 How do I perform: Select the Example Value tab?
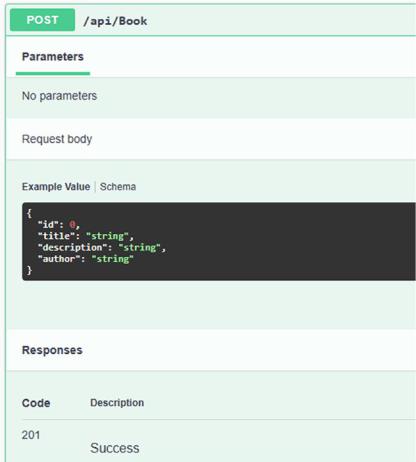coord(56,187)
